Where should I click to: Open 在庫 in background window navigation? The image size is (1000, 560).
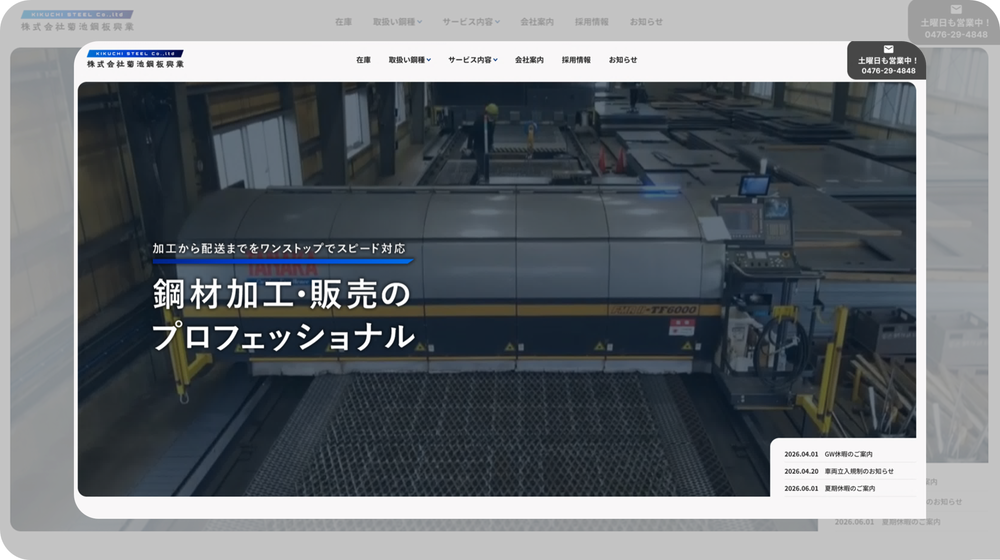pyautogui.click(x=344, y=22)
